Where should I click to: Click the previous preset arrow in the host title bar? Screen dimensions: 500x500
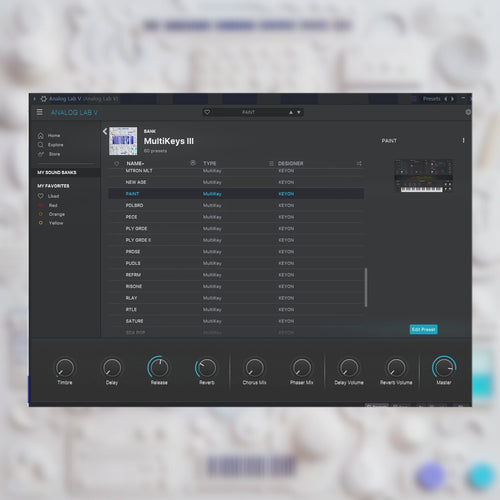(445, 99)
